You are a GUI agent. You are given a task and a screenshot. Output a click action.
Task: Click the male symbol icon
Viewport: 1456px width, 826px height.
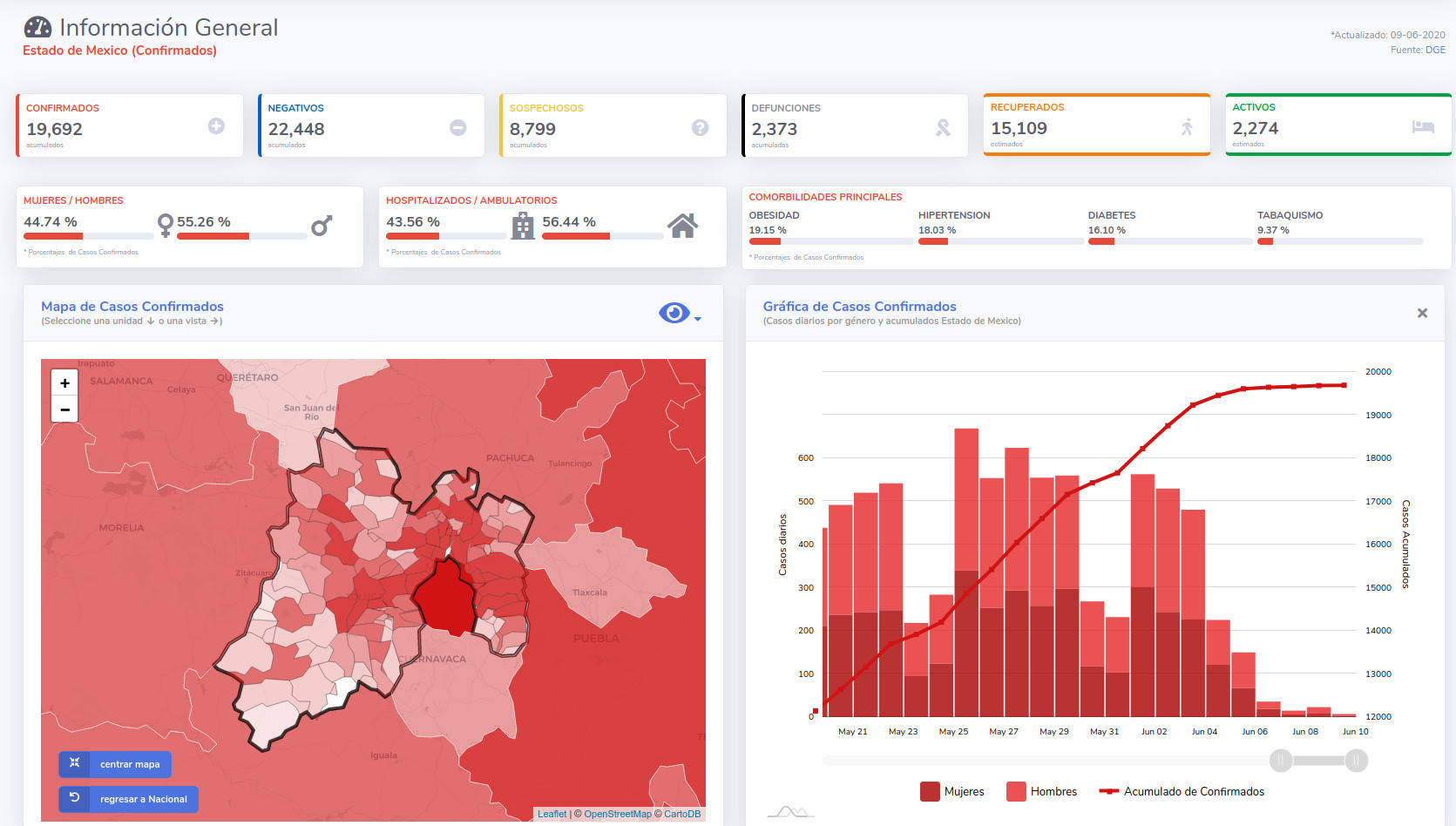click(322, 226)
